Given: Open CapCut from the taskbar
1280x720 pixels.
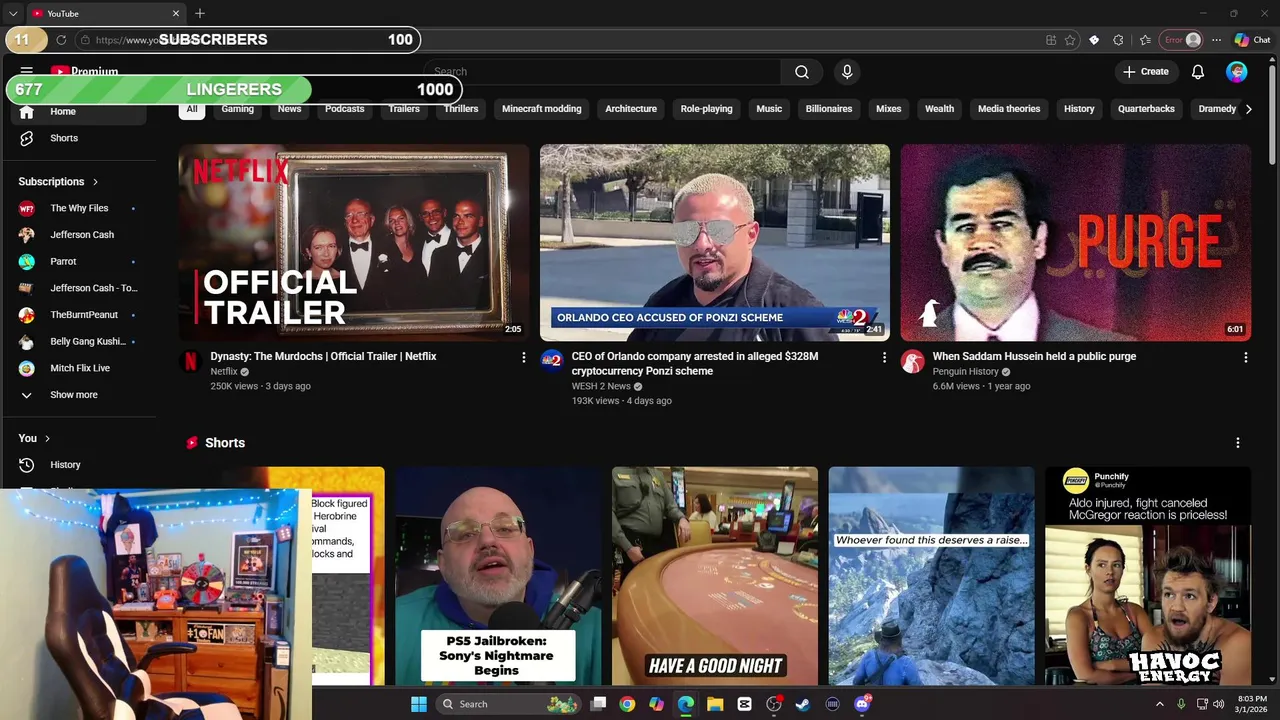Looking at the screenshot, I should pos(744,704).
